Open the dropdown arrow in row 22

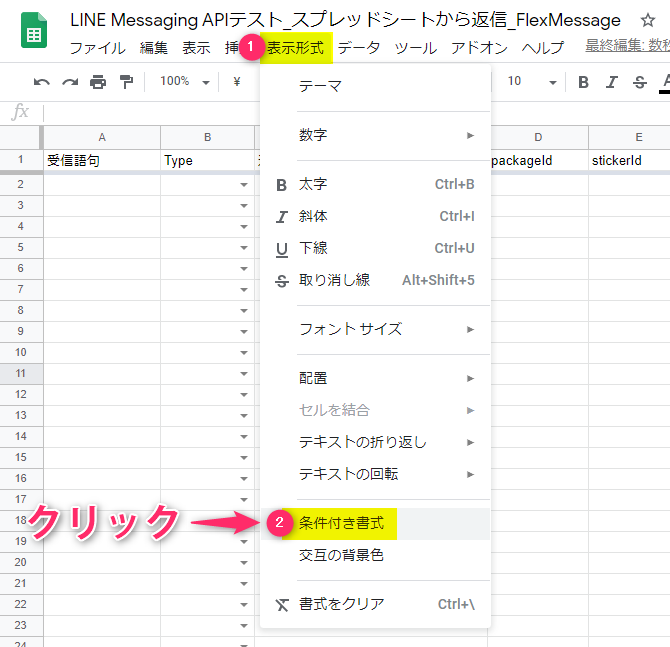coord(244,605)
